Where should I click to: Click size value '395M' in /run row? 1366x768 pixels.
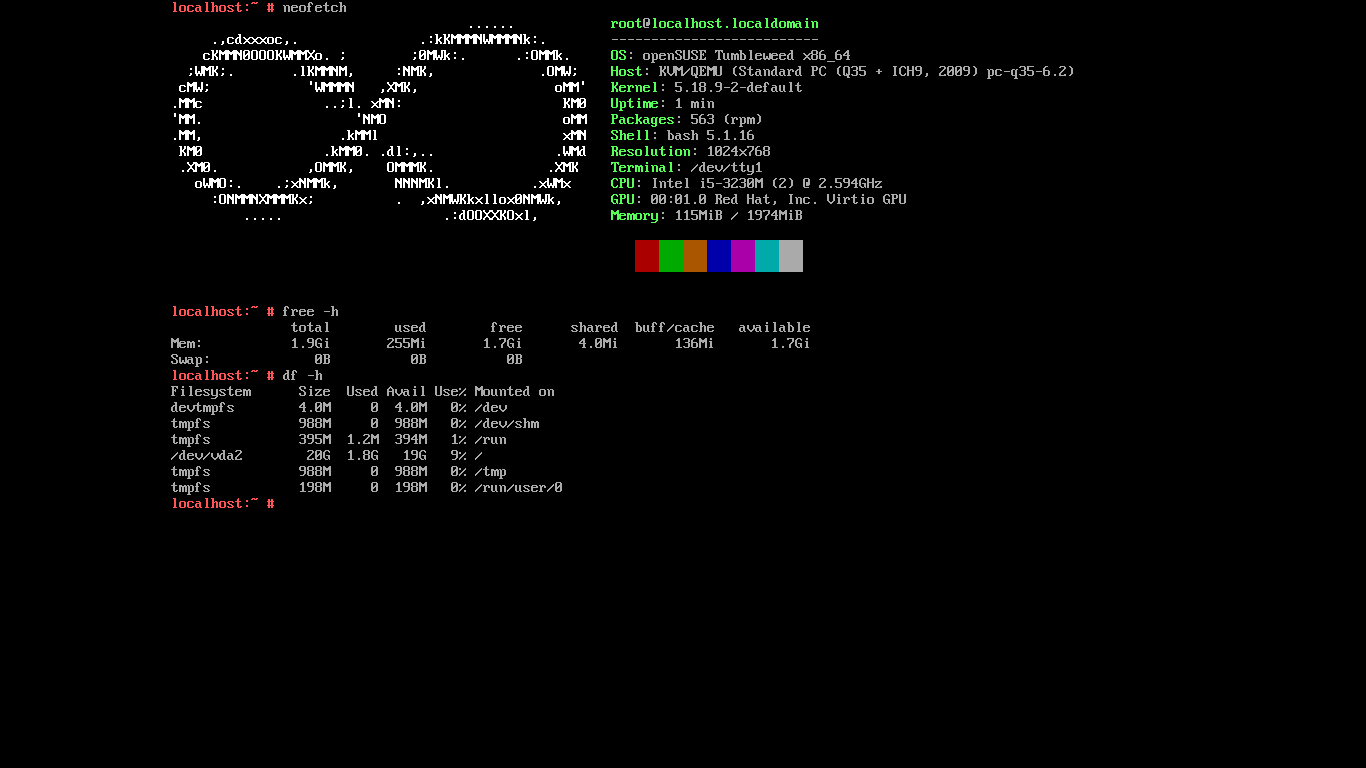[x=315, y=440]
